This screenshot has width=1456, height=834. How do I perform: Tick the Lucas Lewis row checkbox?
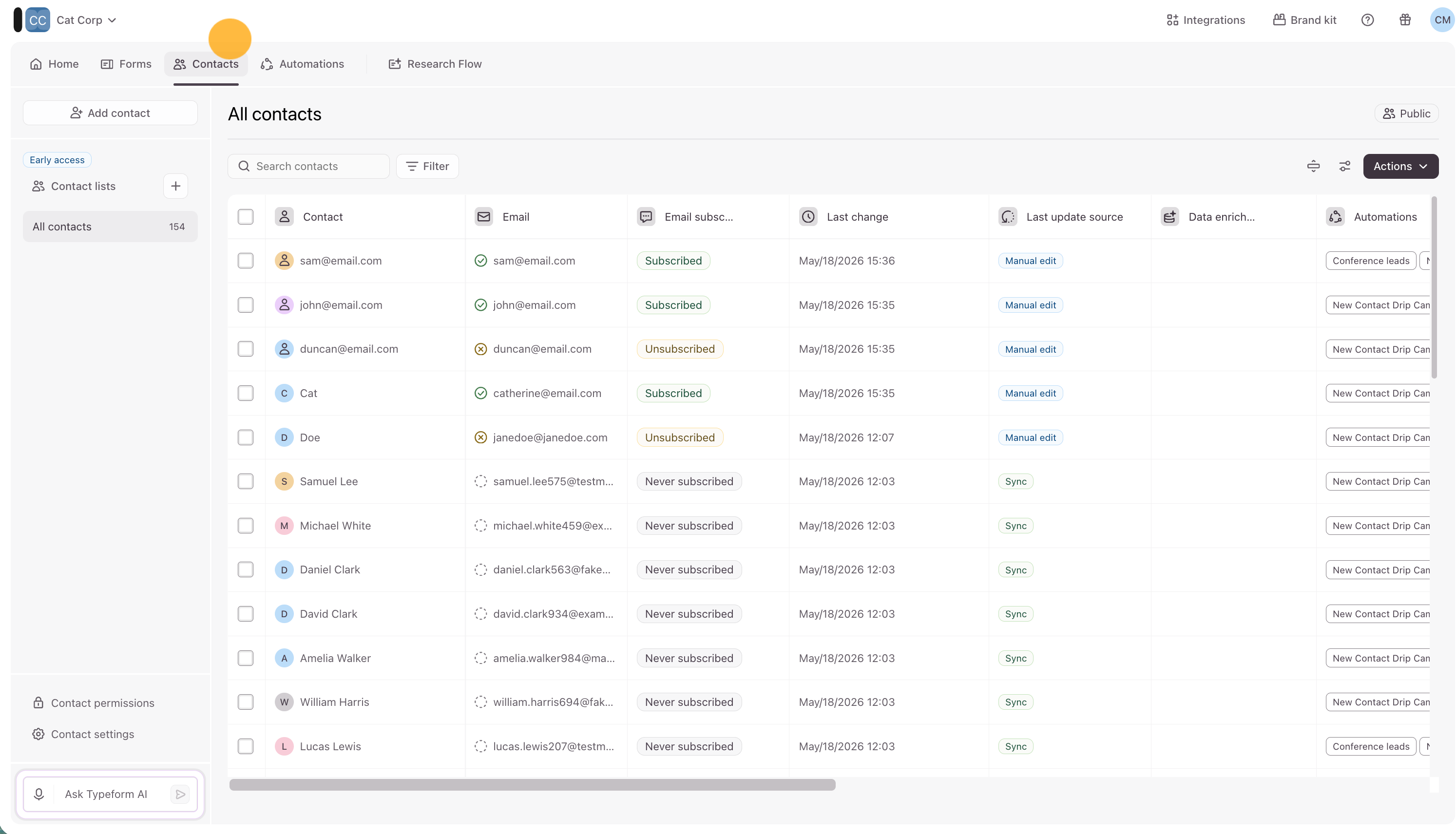tap(246, 746)
